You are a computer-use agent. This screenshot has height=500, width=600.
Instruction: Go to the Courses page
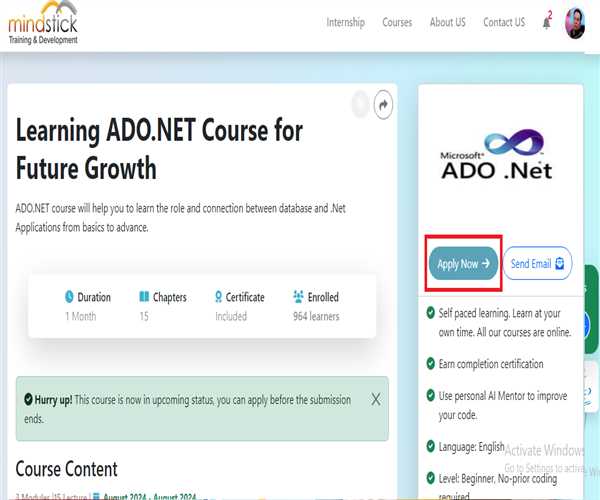coord(397,23)
